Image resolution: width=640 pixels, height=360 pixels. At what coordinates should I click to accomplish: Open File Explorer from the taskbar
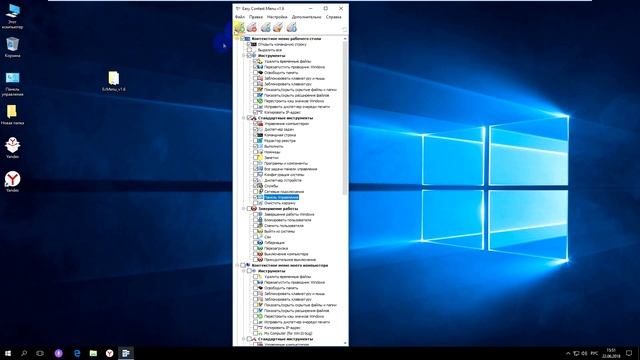[93, 353]
